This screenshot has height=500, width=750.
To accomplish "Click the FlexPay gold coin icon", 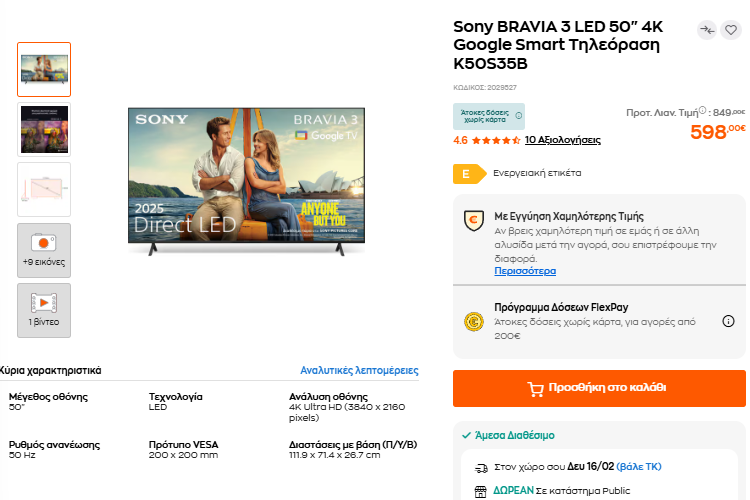I will click(x=474, y=321).
